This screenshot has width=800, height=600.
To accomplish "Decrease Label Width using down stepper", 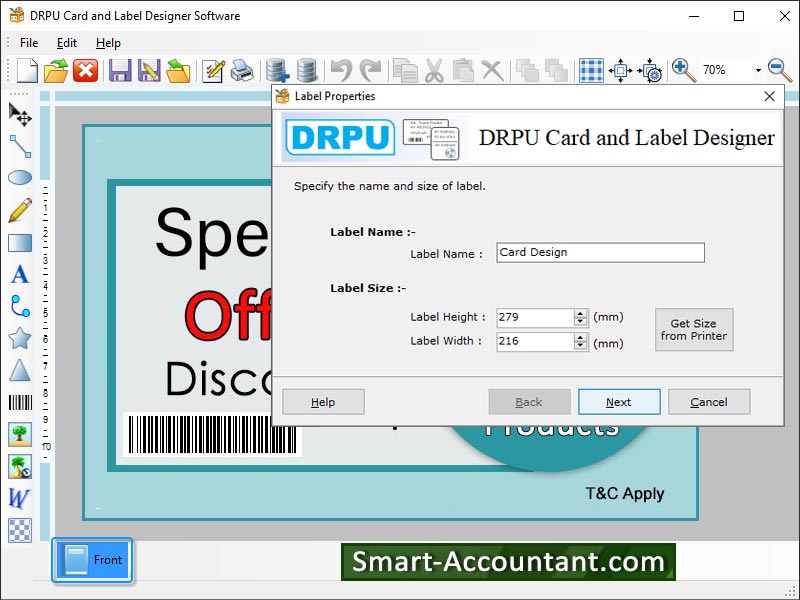I will (578, 346).
